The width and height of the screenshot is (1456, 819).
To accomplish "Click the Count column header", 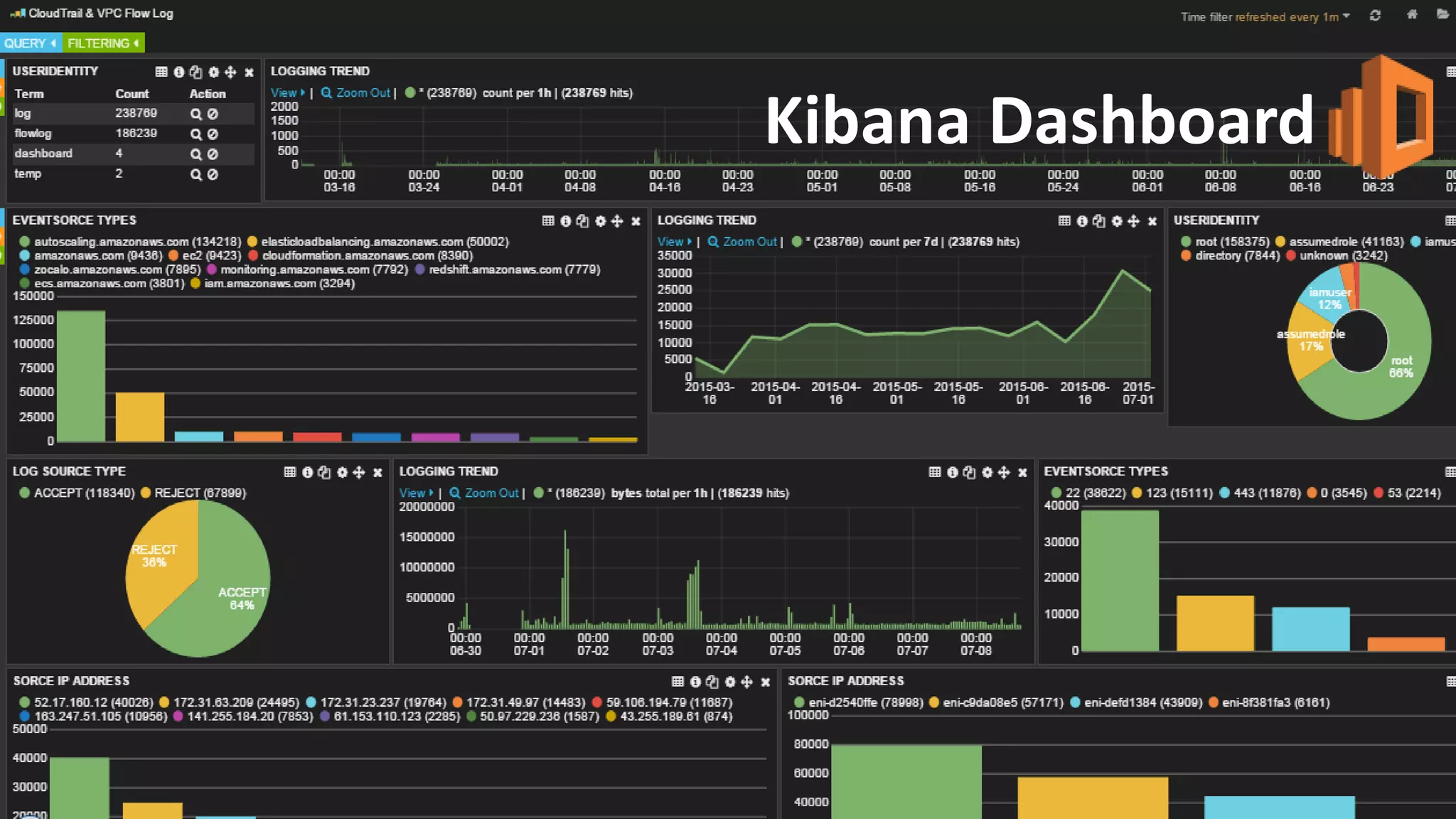I will 132,94.
